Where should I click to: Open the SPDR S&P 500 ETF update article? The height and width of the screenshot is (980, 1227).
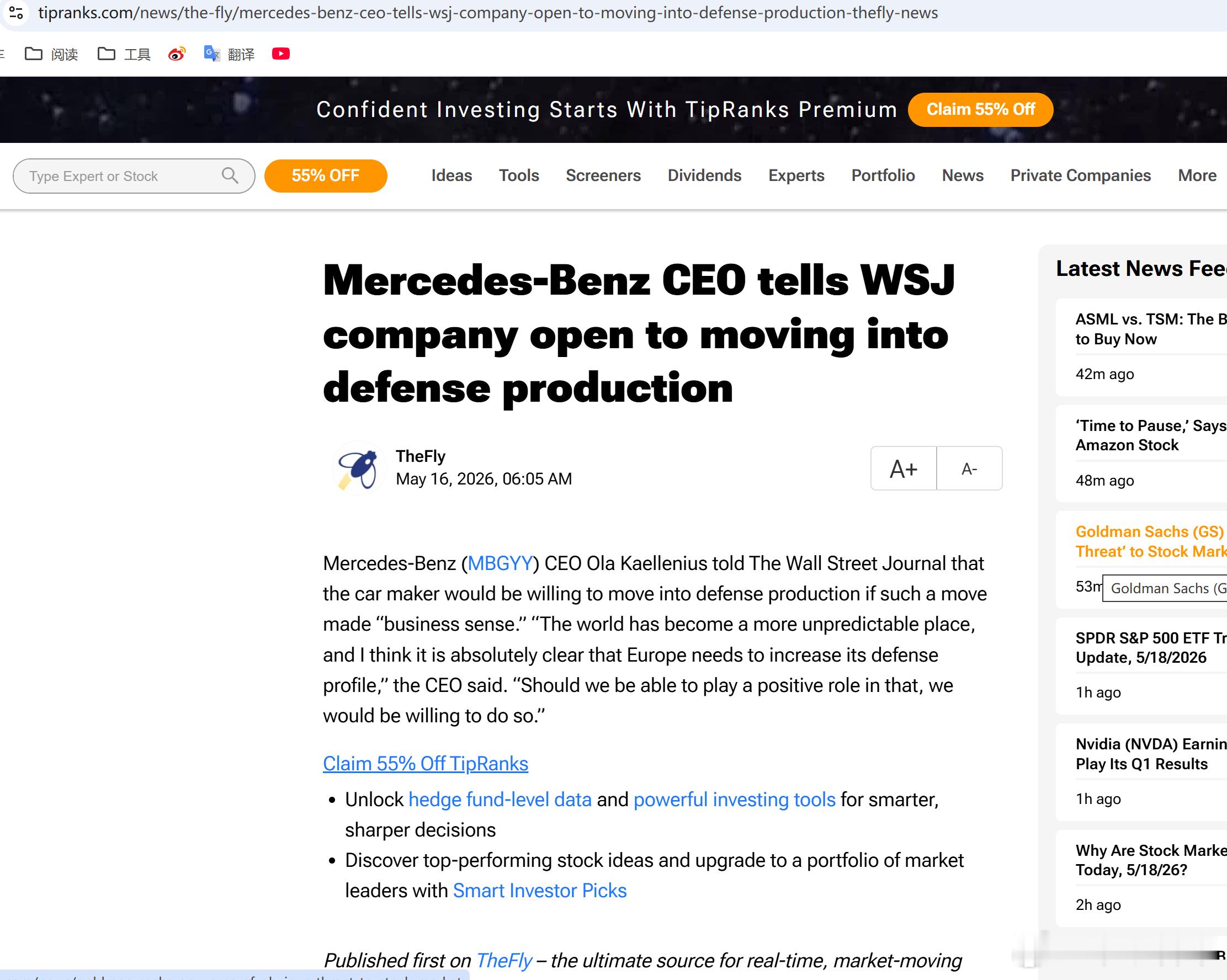coord(1151,648)
